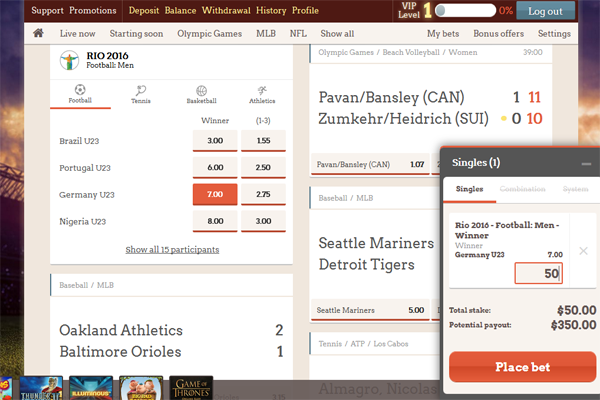Open the Seattle Mariners vs Detroit Tigers match
Image resolution: width=600 pixels, height=400 pixels.
tap(376, 254)
